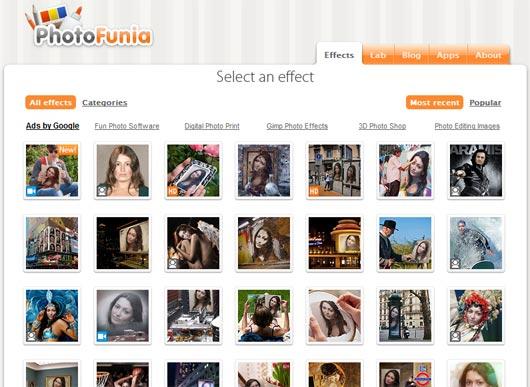Pick the golden Klimt-style painting effect

335,374
